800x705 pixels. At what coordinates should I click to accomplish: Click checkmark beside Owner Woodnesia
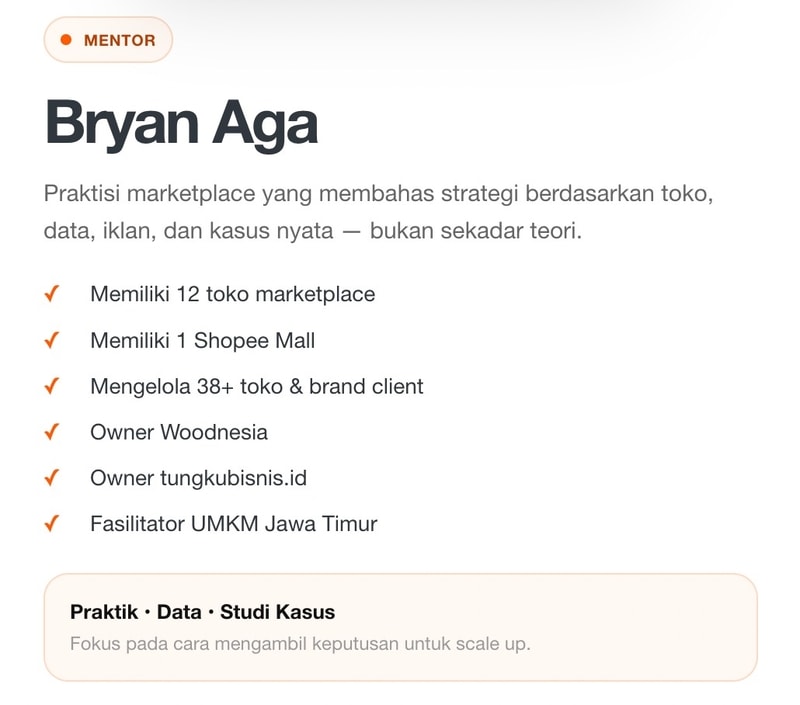[x=52, y=432]
